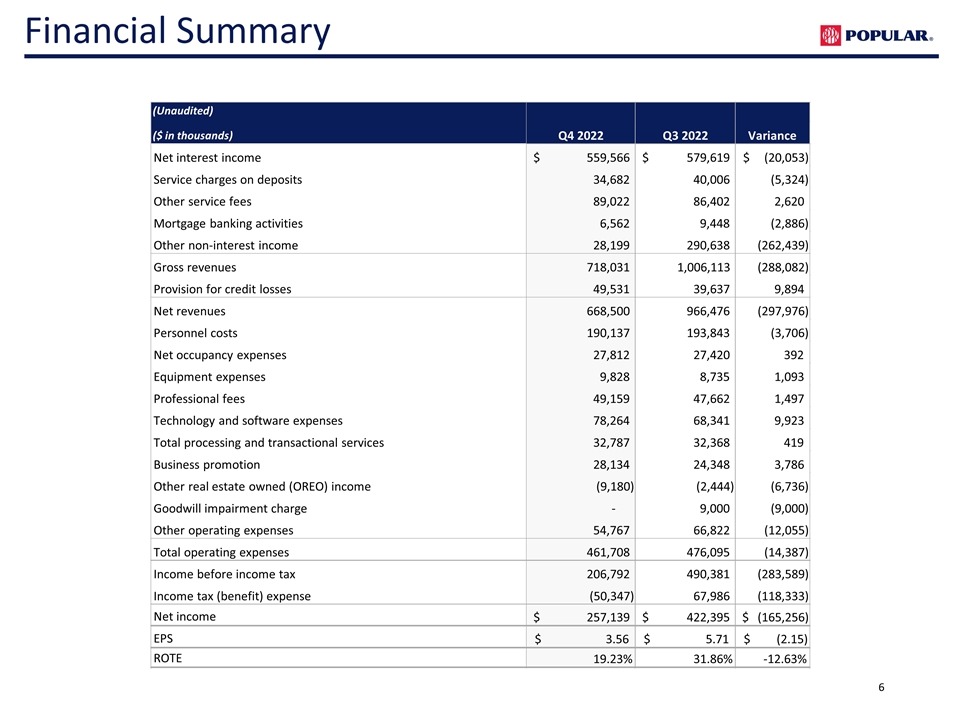Viewport: 960px width, 720px height.
Task: Select the Technology and software expenses label
Action: click(x=247, y=421)
